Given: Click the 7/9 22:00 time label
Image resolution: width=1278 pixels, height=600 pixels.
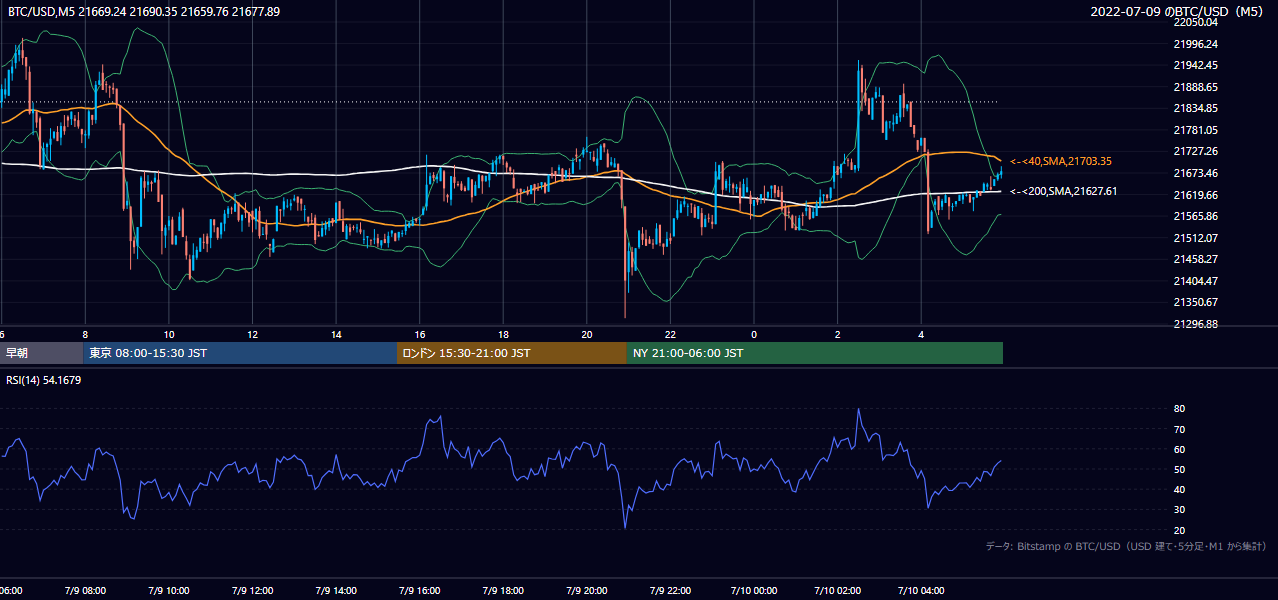Looking at the screenshot, I should coord(670,591).
